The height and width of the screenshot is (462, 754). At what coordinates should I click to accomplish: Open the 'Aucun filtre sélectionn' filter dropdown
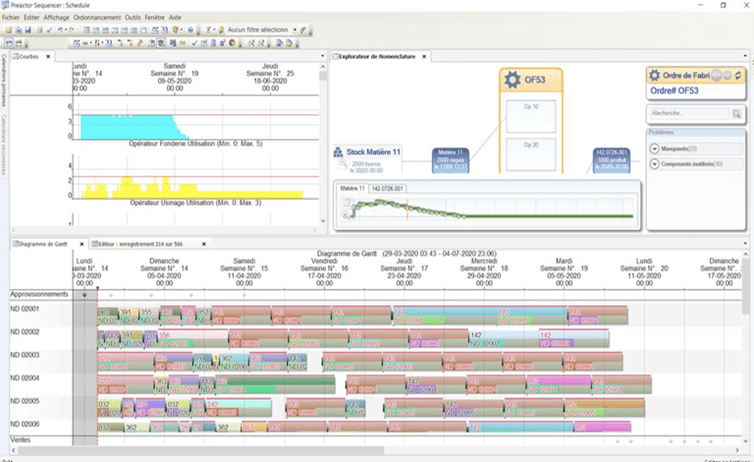click(294, 30)
